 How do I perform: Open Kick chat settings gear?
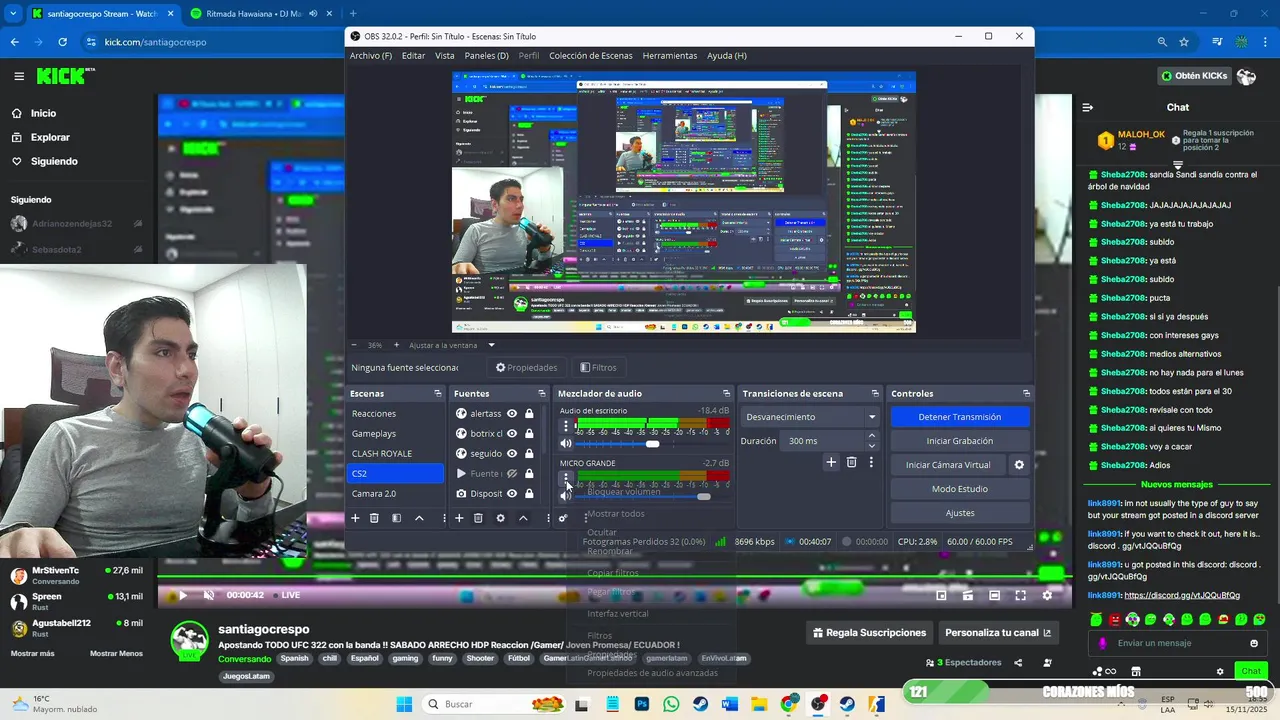(1220, 671)
